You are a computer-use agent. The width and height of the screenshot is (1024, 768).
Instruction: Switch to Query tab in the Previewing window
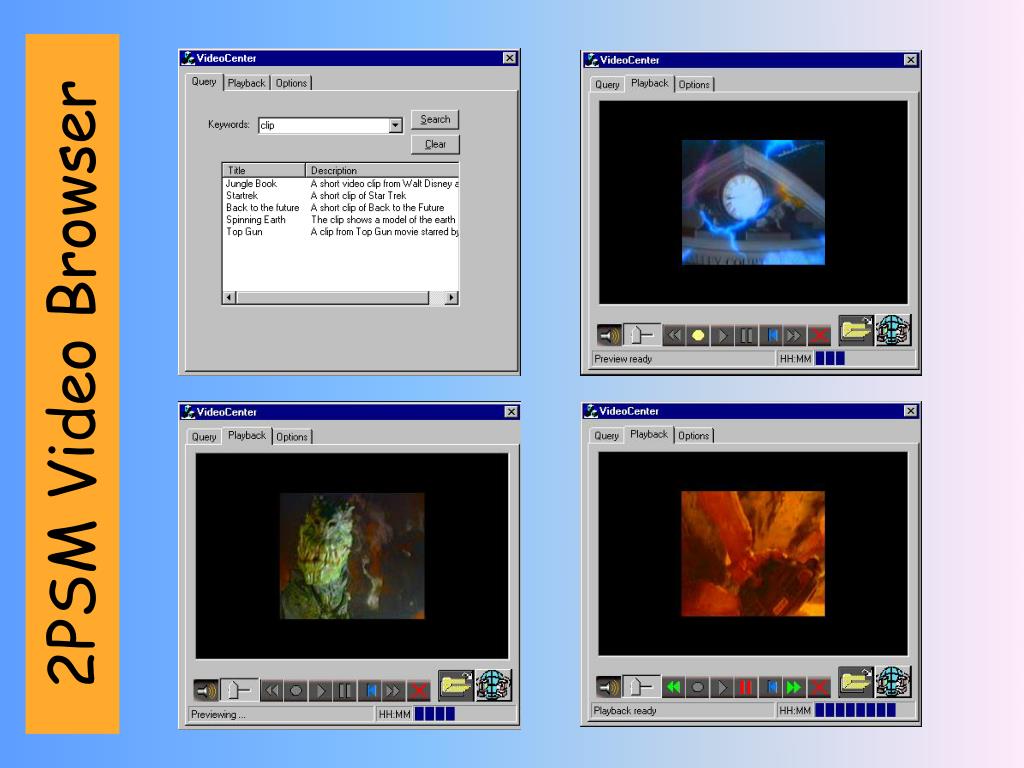tap(204, 437)
